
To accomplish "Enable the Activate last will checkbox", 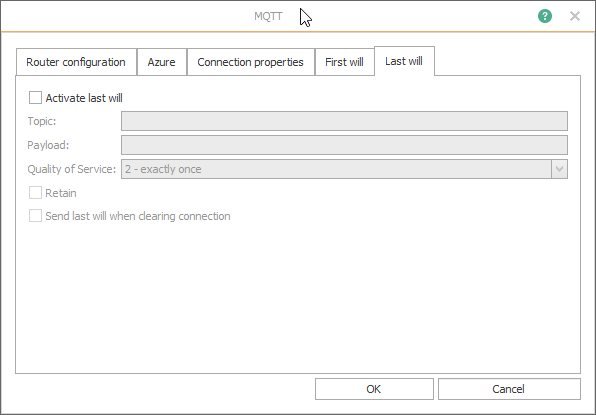I will (35, 98).
